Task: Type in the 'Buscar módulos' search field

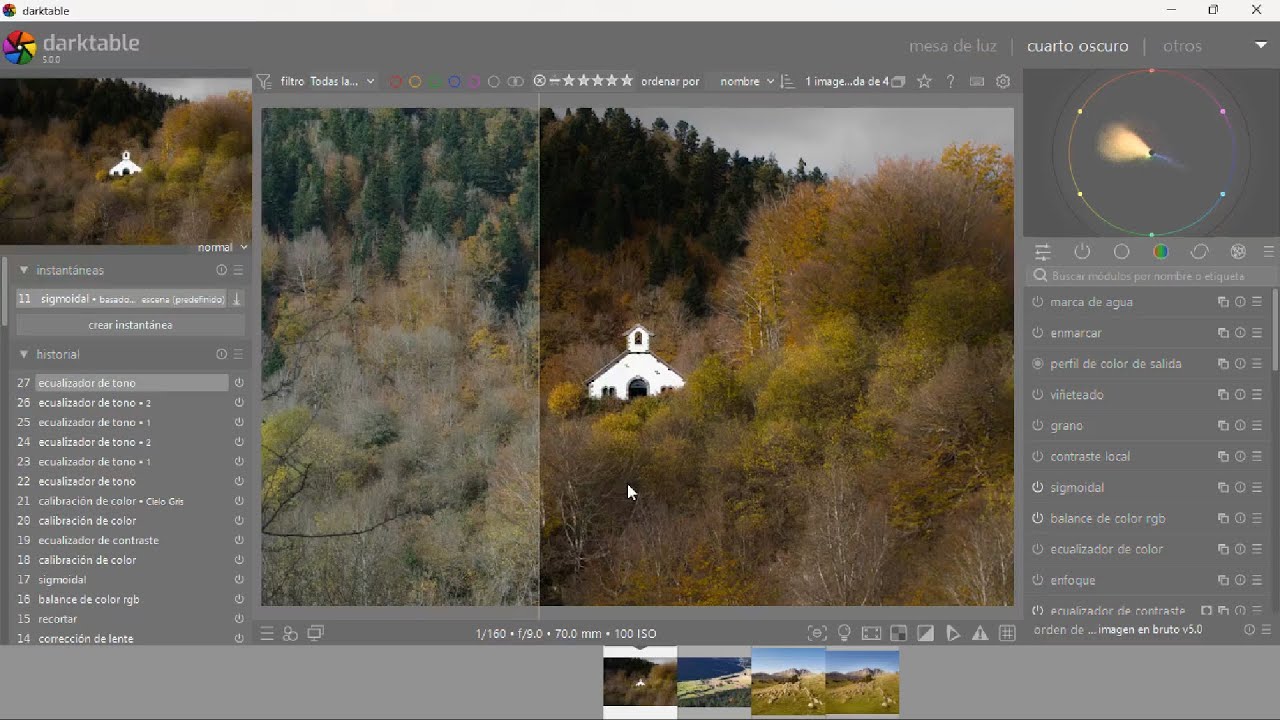Action: (1150, 276)
